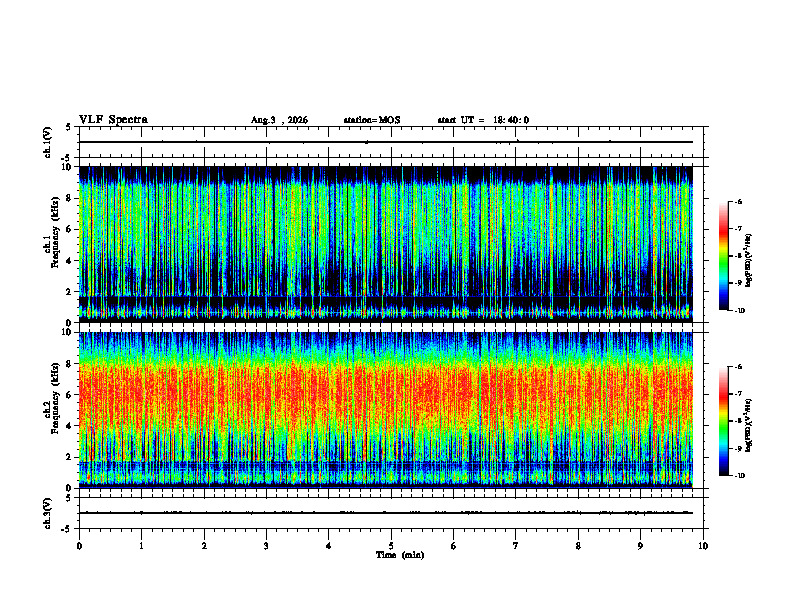This screenshot has width=792, height=612.
Task: Click the "start UT = 18:40:0" header text
Action: point(483,120)
